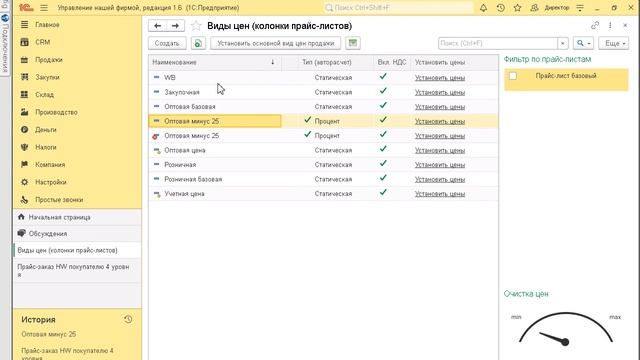Click the marked-for-deletion icon of Оптовая минус 25
This screenshot has height=360, width=640.
(156, 136)
